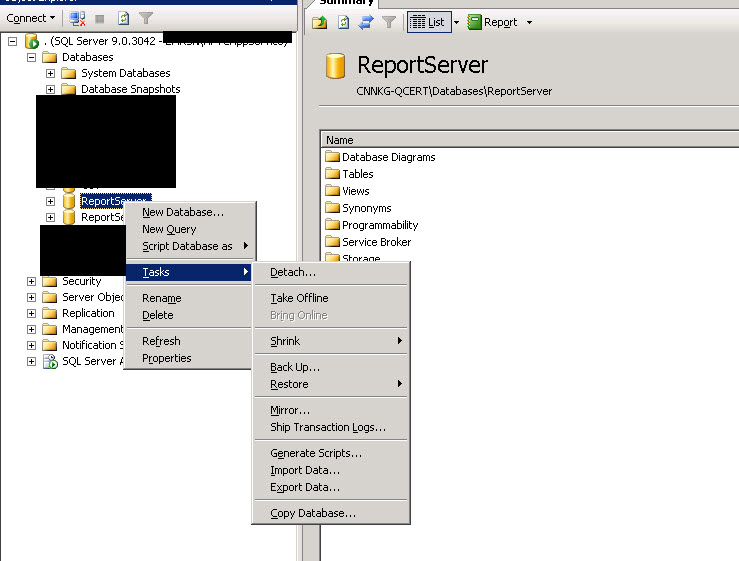Click the Disconnect icon in Object Explorer toolbar
This screenshot has width=739, height=561.
coord(77,19)
